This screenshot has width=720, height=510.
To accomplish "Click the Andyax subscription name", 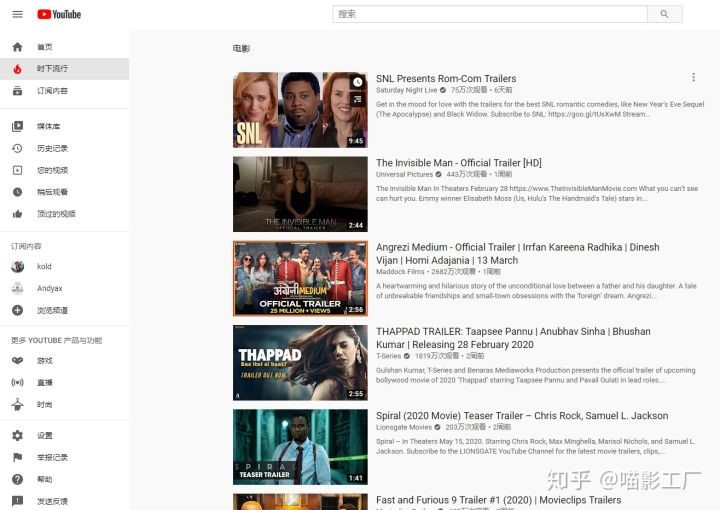I will [50, 288].
